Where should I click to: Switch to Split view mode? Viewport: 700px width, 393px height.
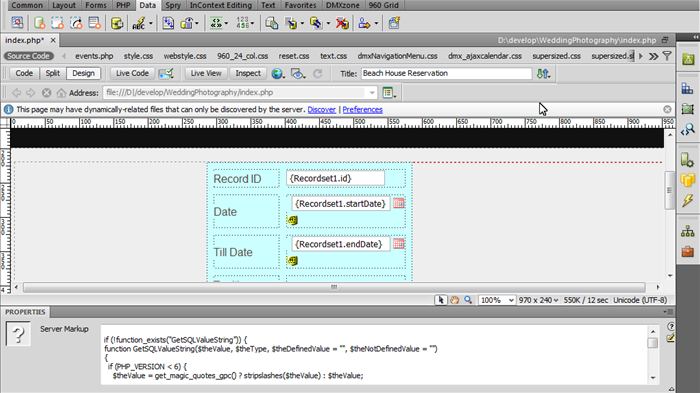pyautogui.click(x=53, y=73)
